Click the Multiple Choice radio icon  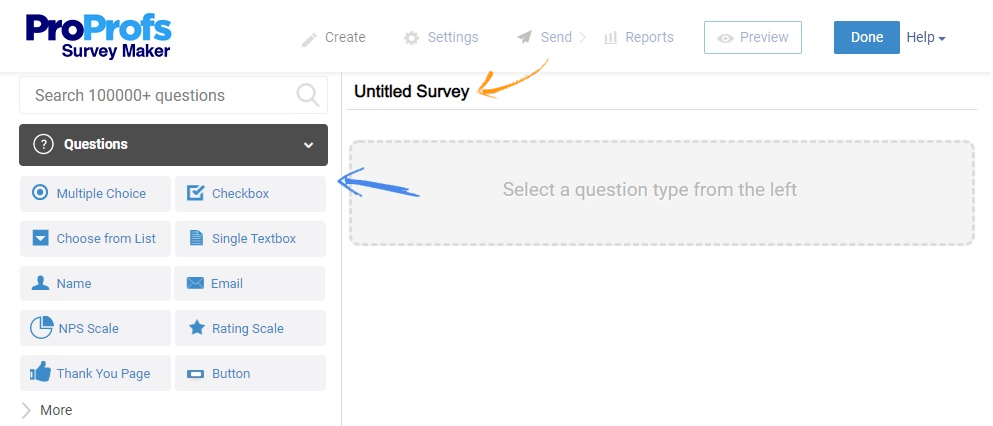[x=40, y=193]
